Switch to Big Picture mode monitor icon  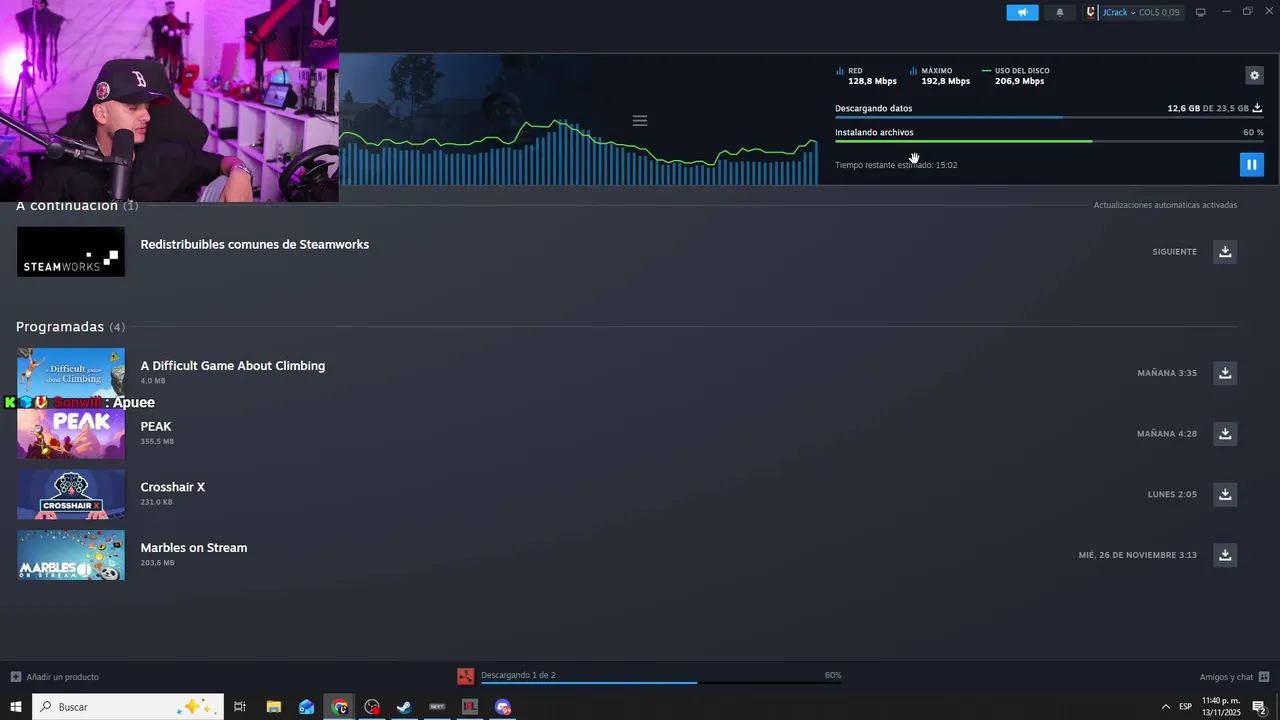[x=1201, y=12]
